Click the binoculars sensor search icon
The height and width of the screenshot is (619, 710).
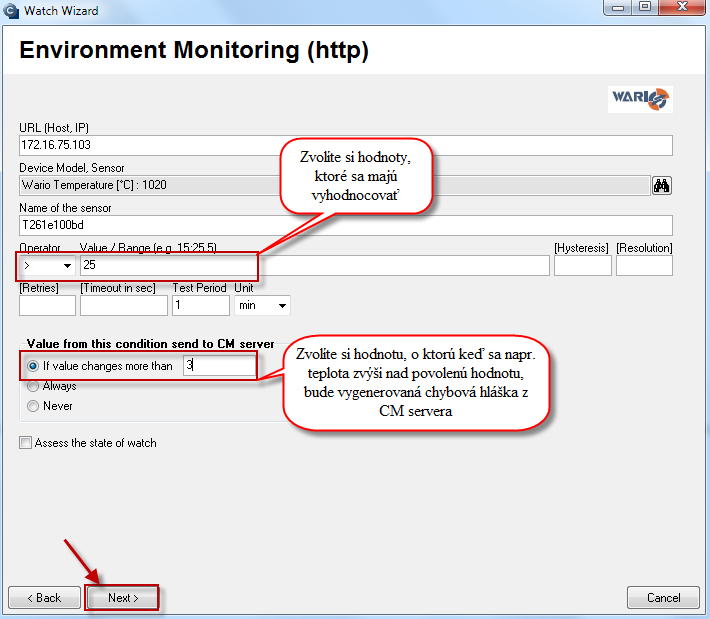[x=662, y=186]
